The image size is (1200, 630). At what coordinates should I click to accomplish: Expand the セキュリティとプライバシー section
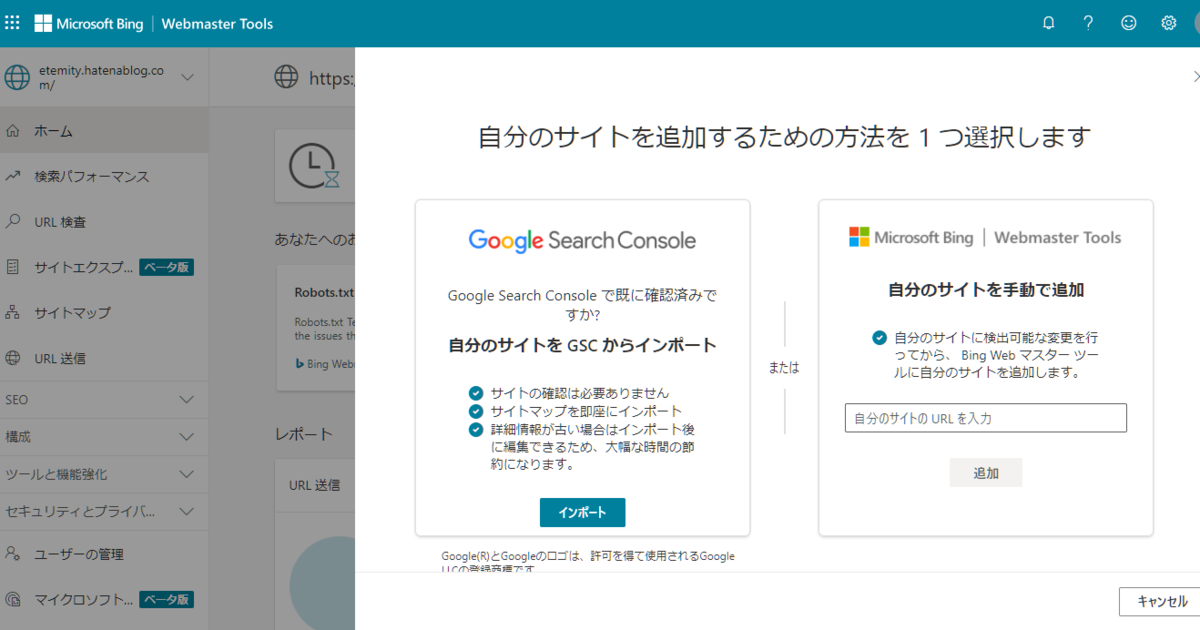coord(104,512)
